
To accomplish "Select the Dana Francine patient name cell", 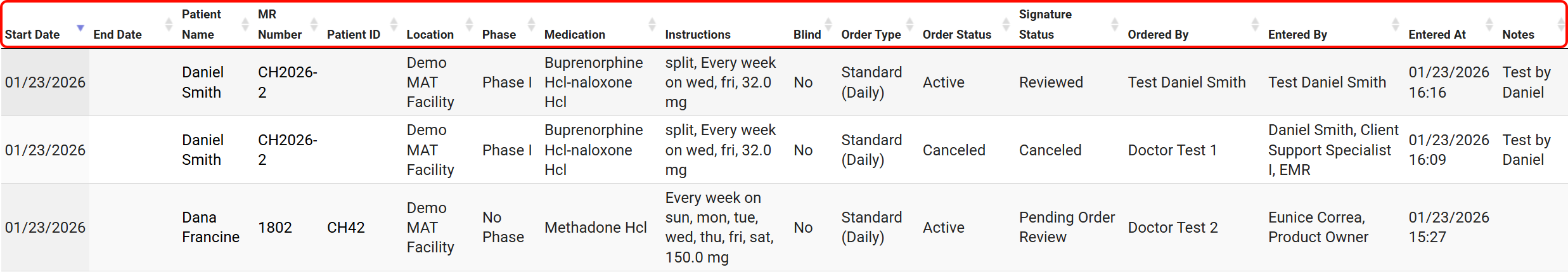I will pos(210,227).
